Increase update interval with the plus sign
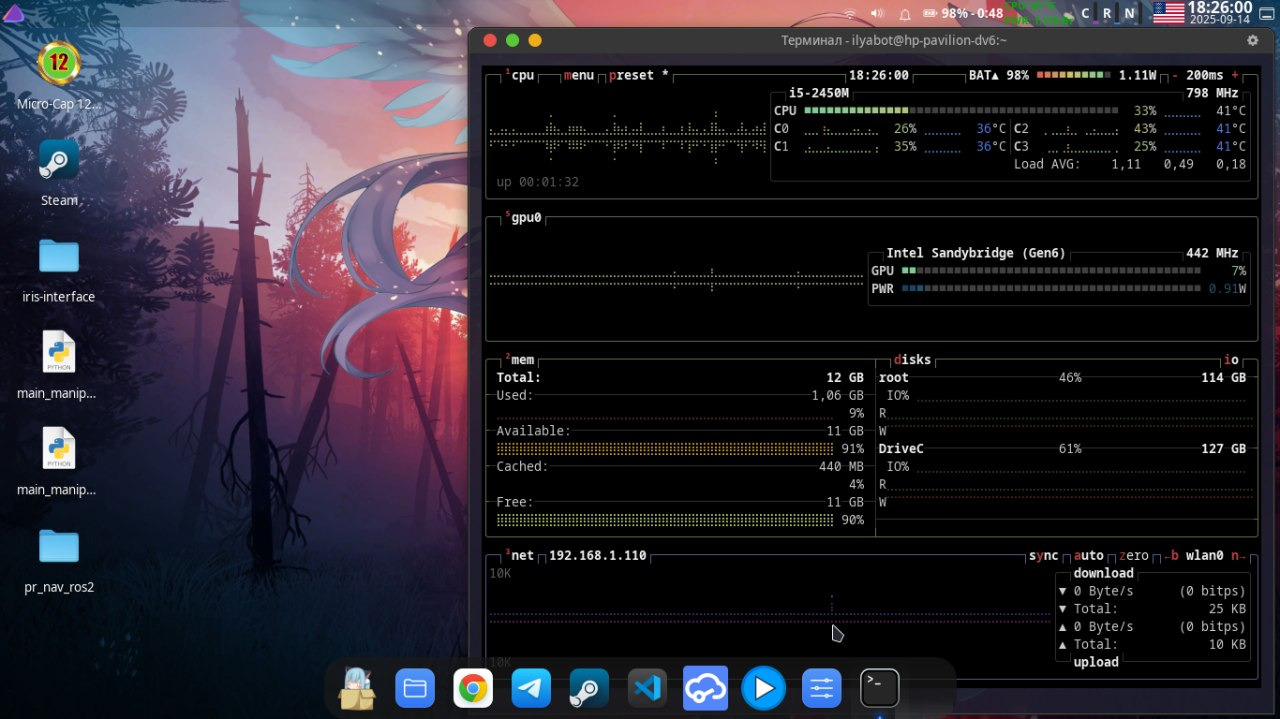This screenshot has height=719, width=1280. pos(1235,76)
